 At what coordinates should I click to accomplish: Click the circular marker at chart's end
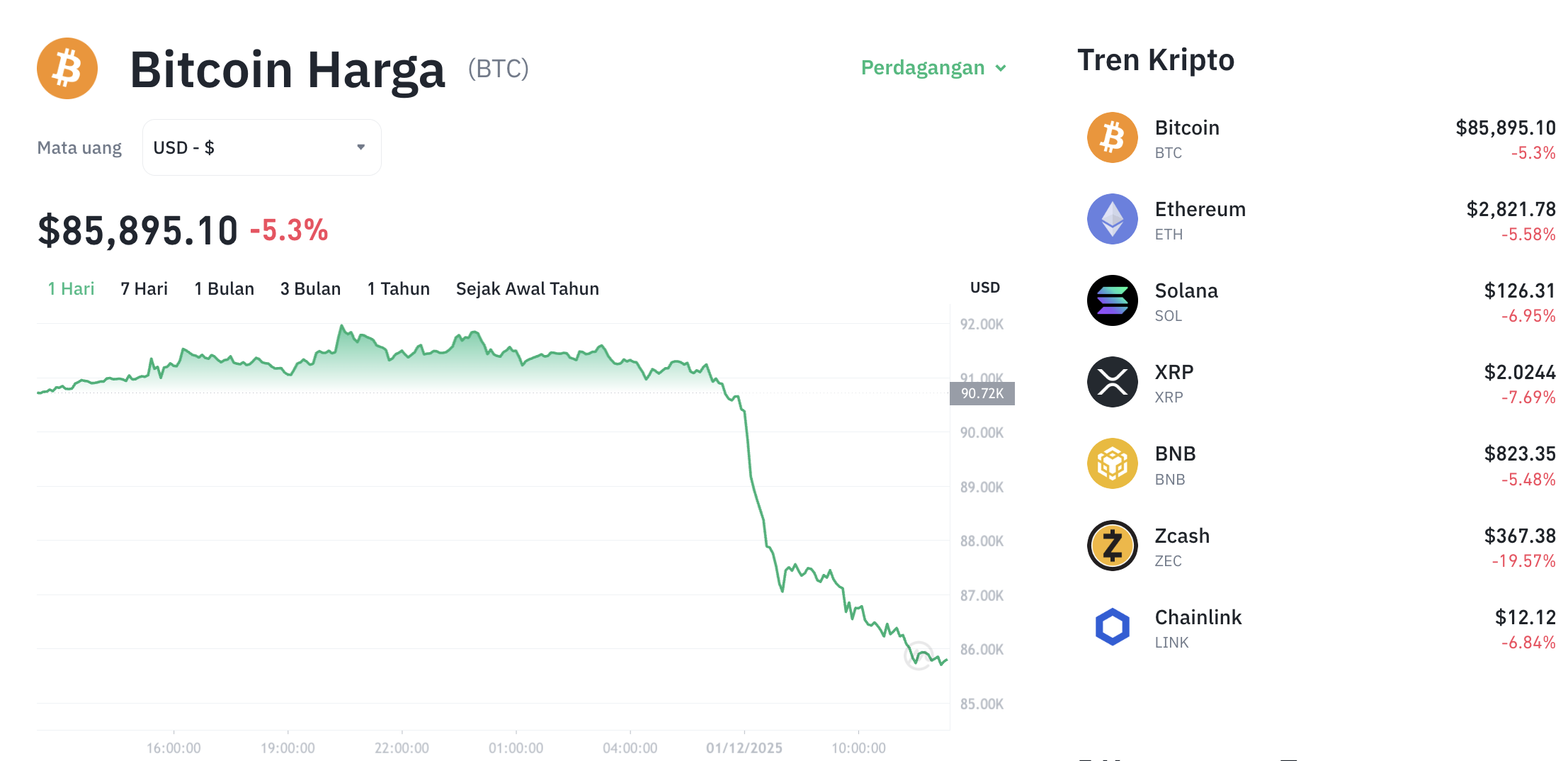click(919, 655)
